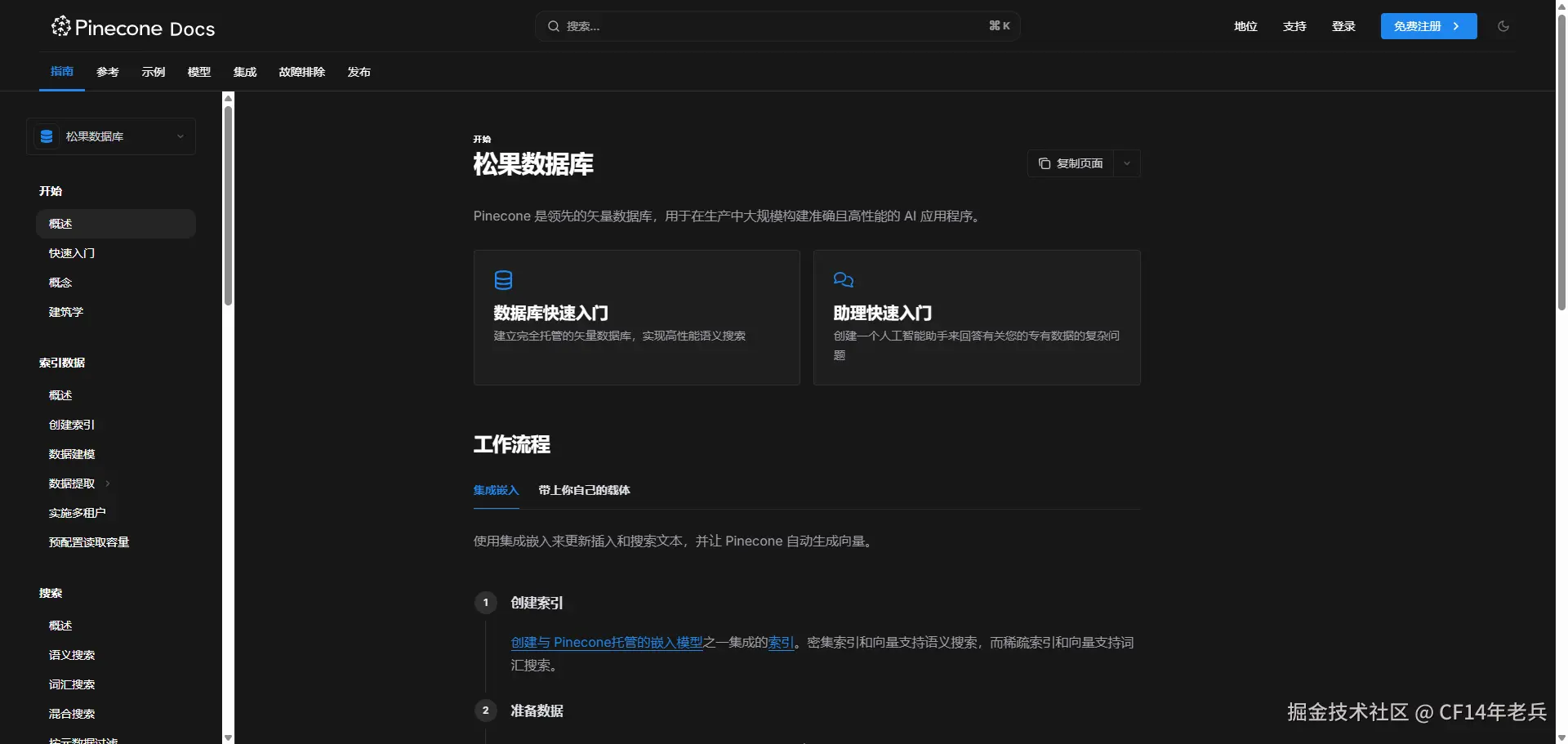Viewport: 1568px width, 744px height.
Task: Click the 免费注册 button
Action: click(1429, 26)
